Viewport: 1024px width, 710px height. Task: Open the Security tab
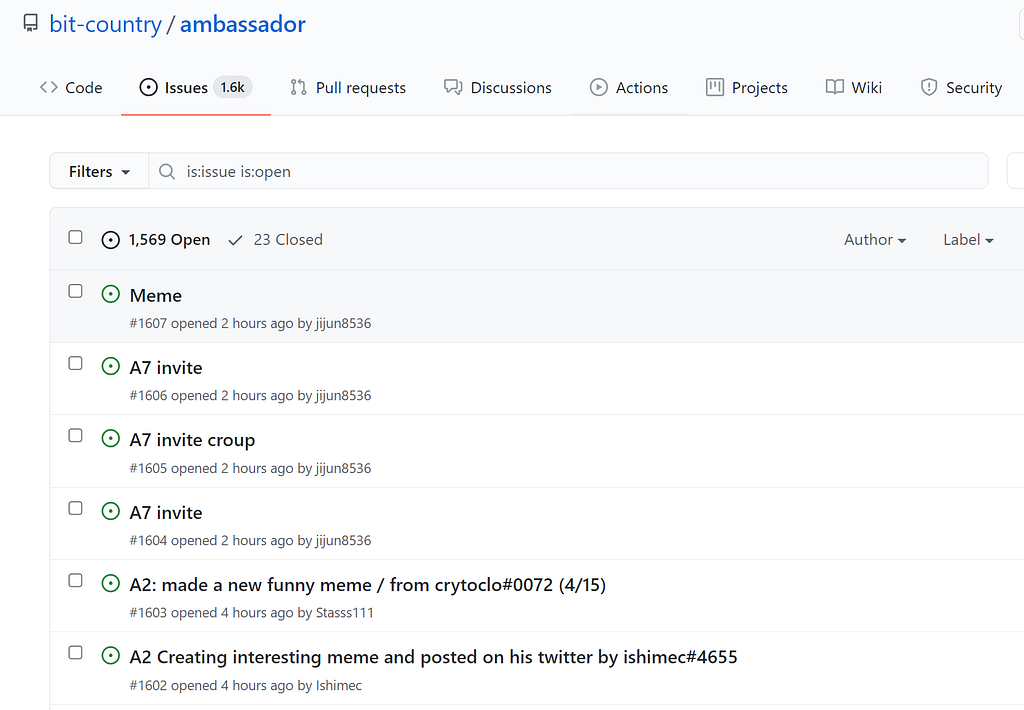[x=961, y=88]
